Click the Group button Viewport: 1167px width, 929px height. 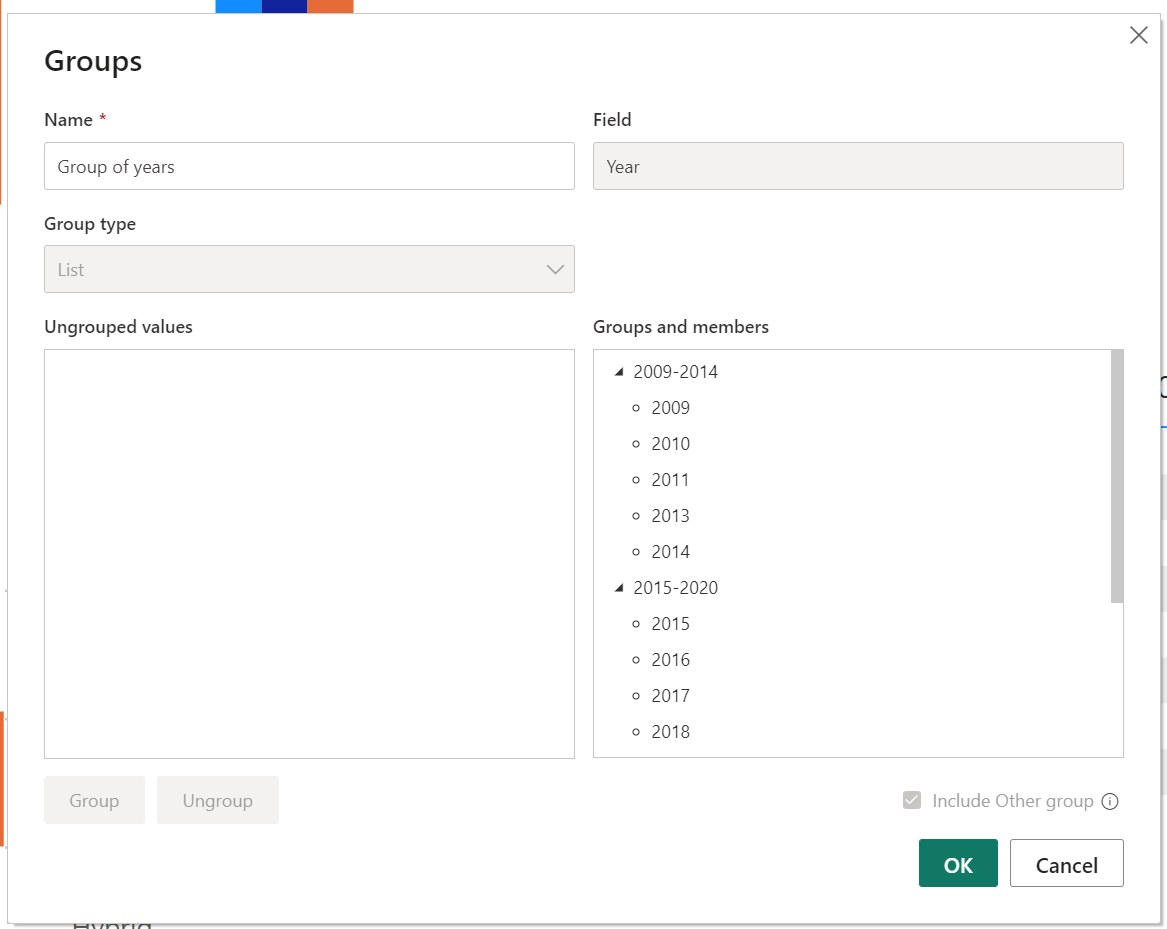pos(95,800)
